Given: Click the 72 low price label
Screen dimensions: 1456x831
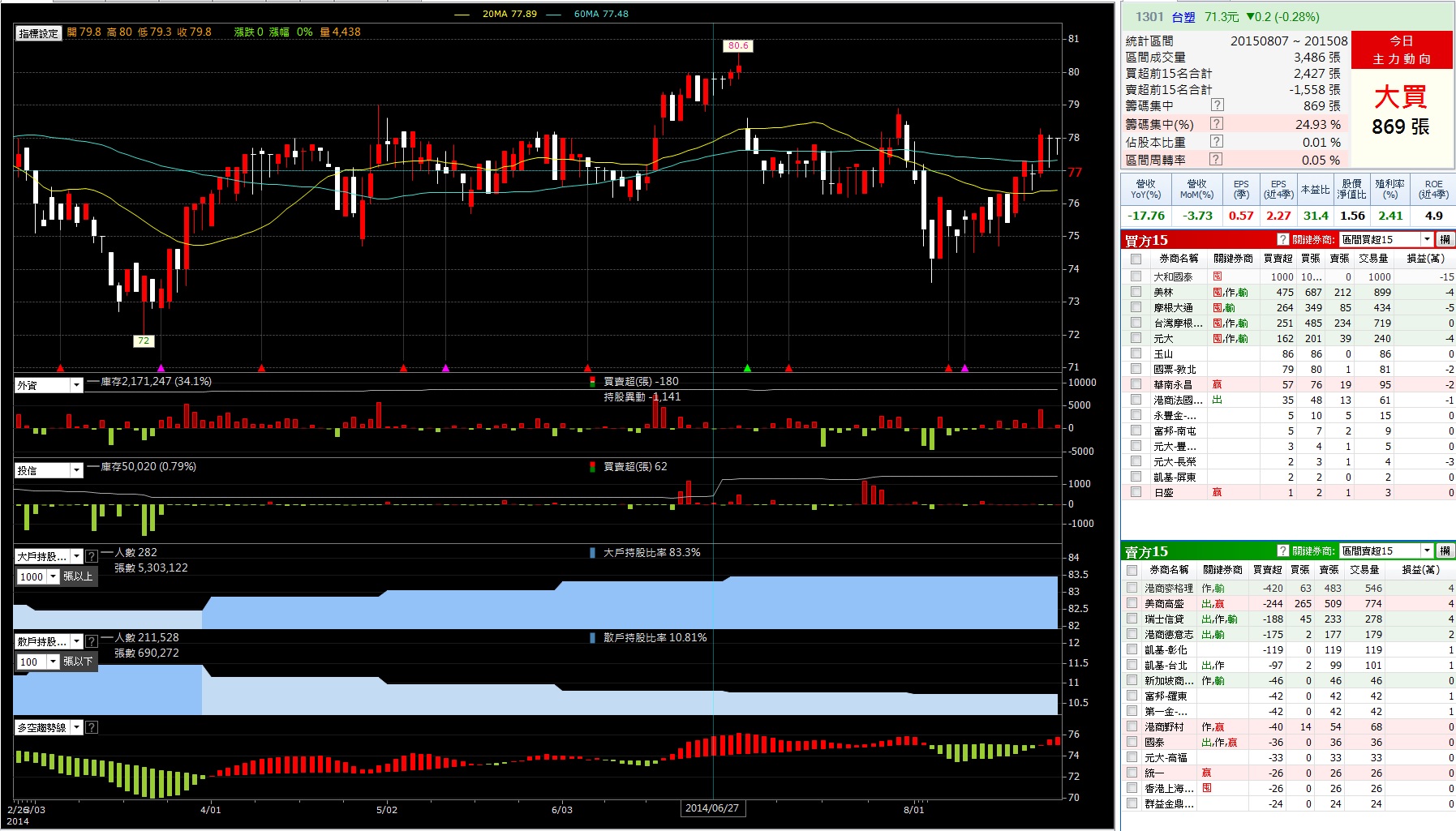Looking at the screenshot, I should coord(144,341).
